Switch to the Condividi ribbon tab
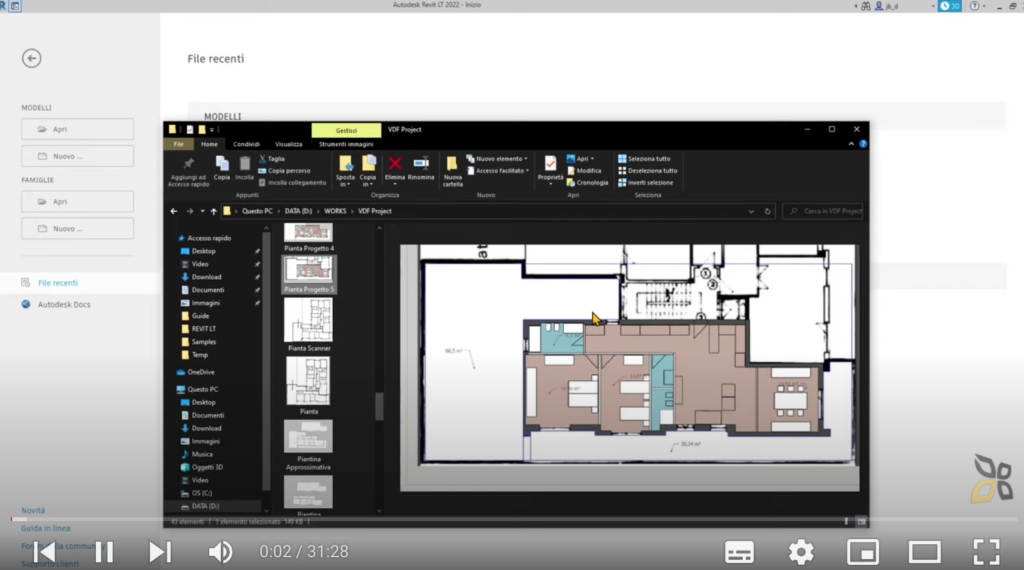Image resolution: width=1024 pixels, height=570 pixels. pyautogui.click(x=246, y=144)
